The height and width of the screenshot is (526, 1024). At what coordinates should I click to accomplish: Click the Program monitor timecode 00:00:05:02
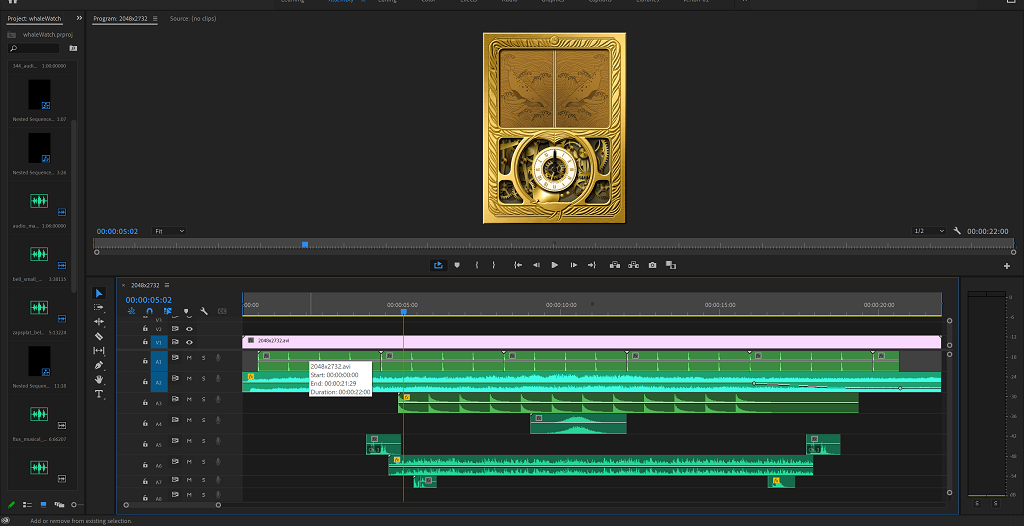117,231
